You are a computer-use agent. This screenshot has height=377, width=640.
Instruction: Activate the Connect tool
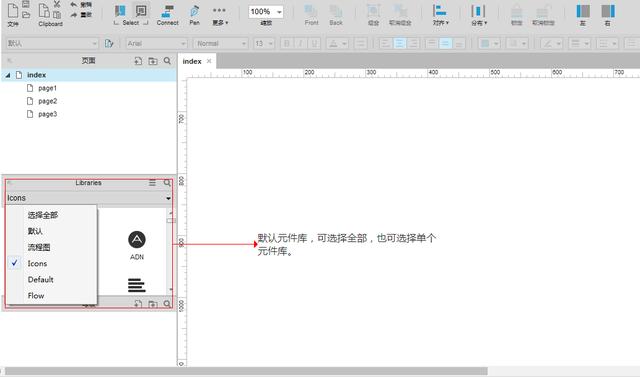[167, 15]
